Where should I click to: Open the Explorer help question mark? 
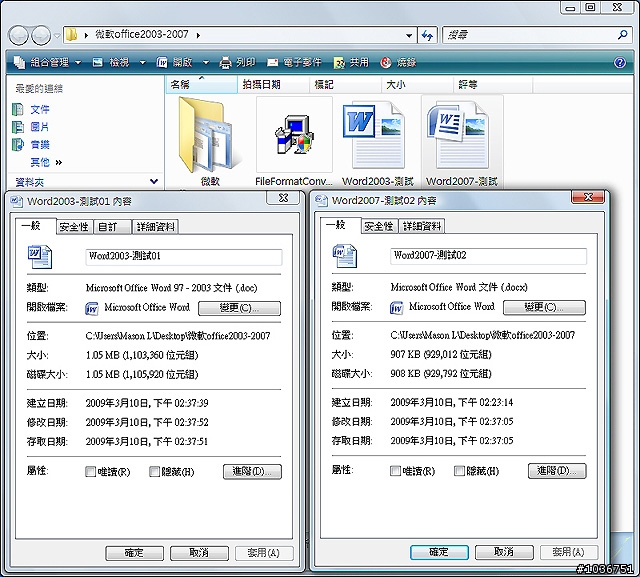[x=620, y=62]
